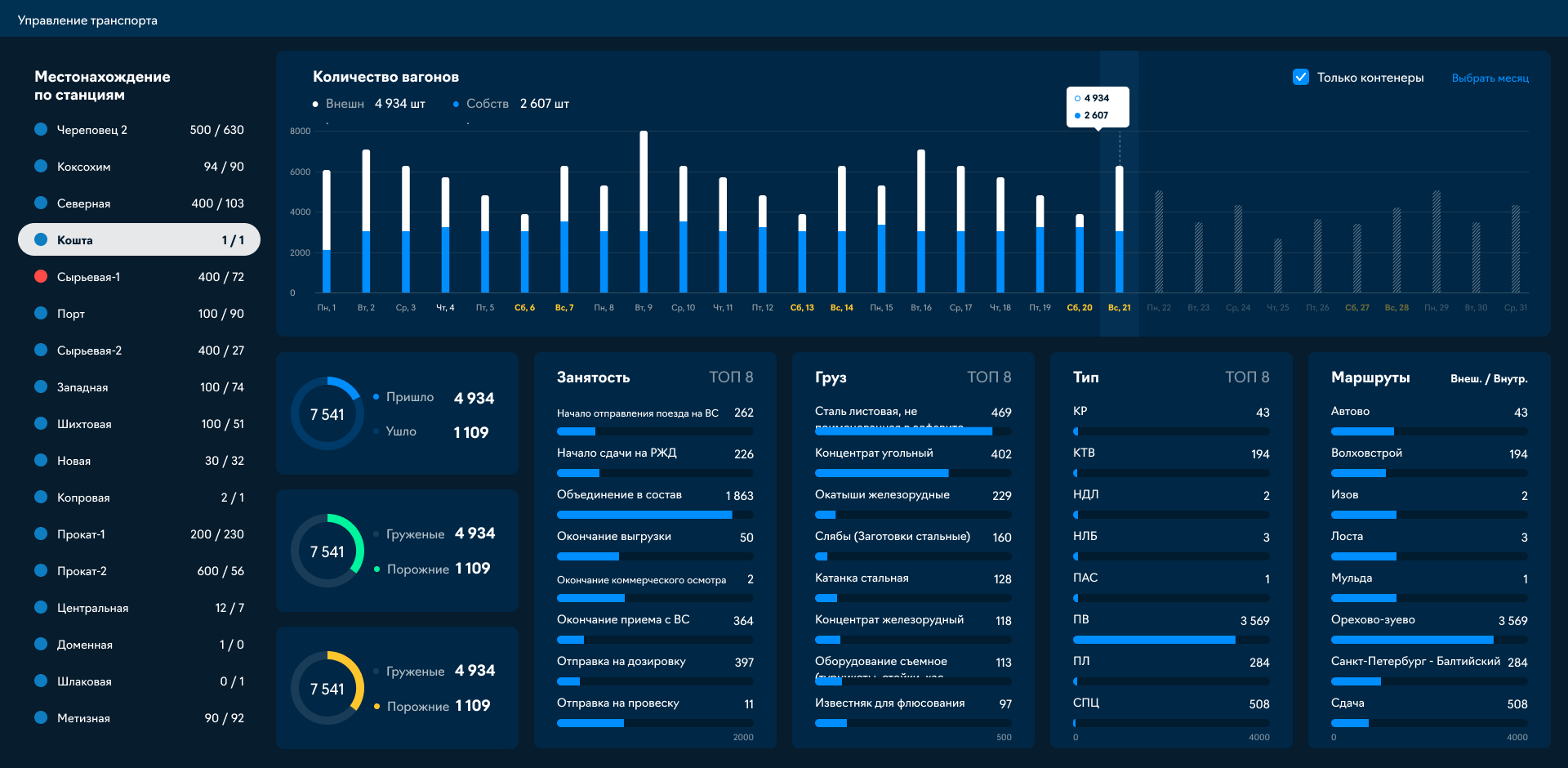Image resolution: width=1568 pixels, height=768 pixels.
Task: Click the status dot of Шихтовая
Action: tap(41, 423)
